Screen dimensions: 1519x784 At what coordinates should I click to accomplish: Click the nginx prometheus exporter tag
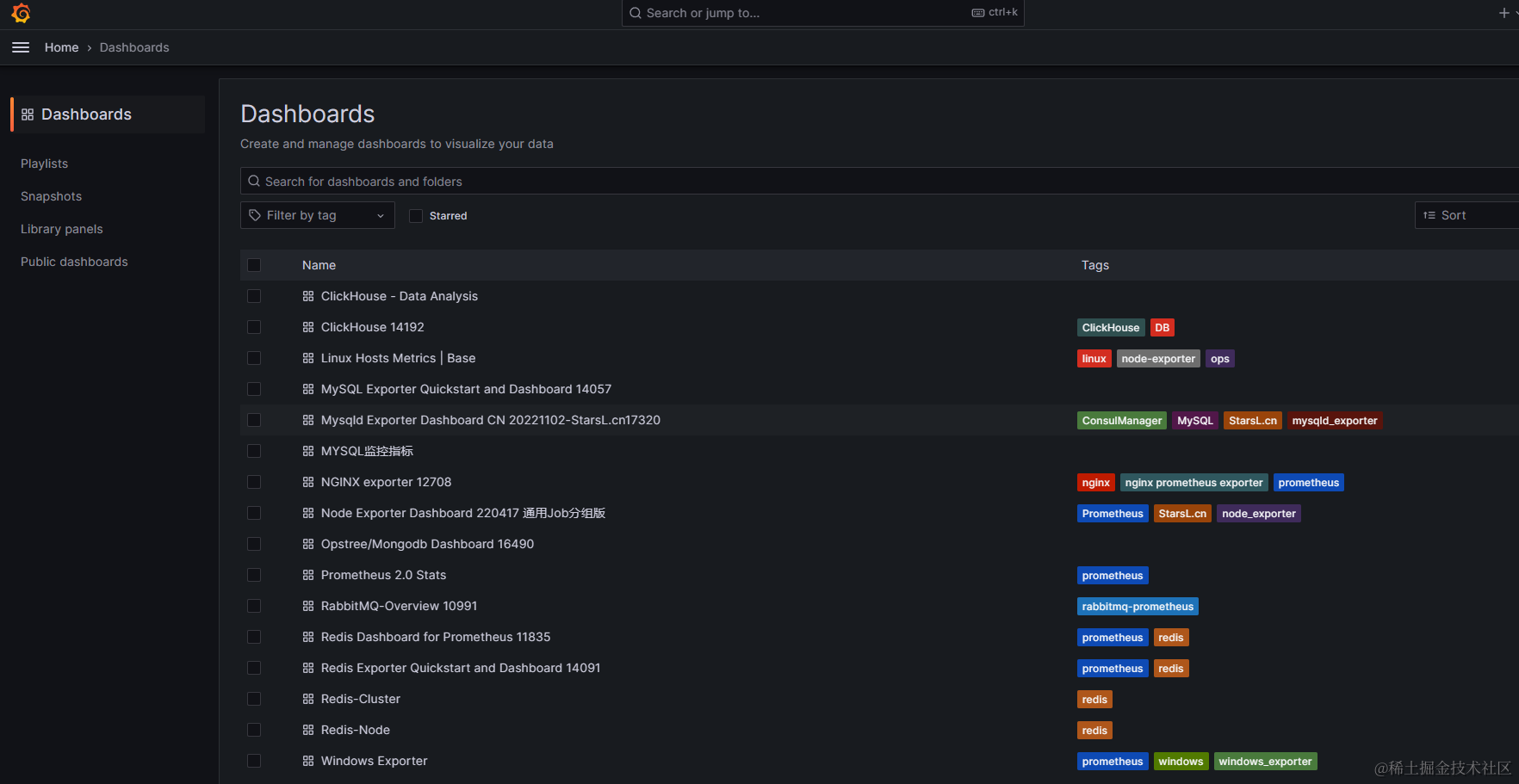pyautogui.click(x=1194, y=483)
